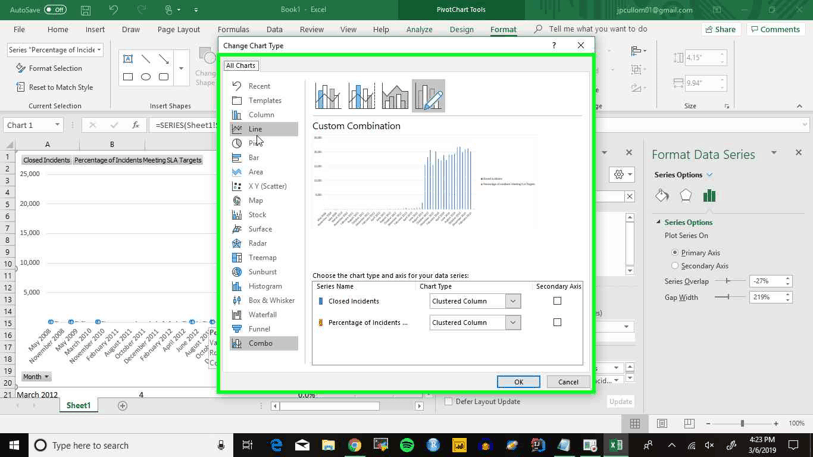
Task: Choose the Column chart category
Action: pyautogui.click(x=264, y=115)
